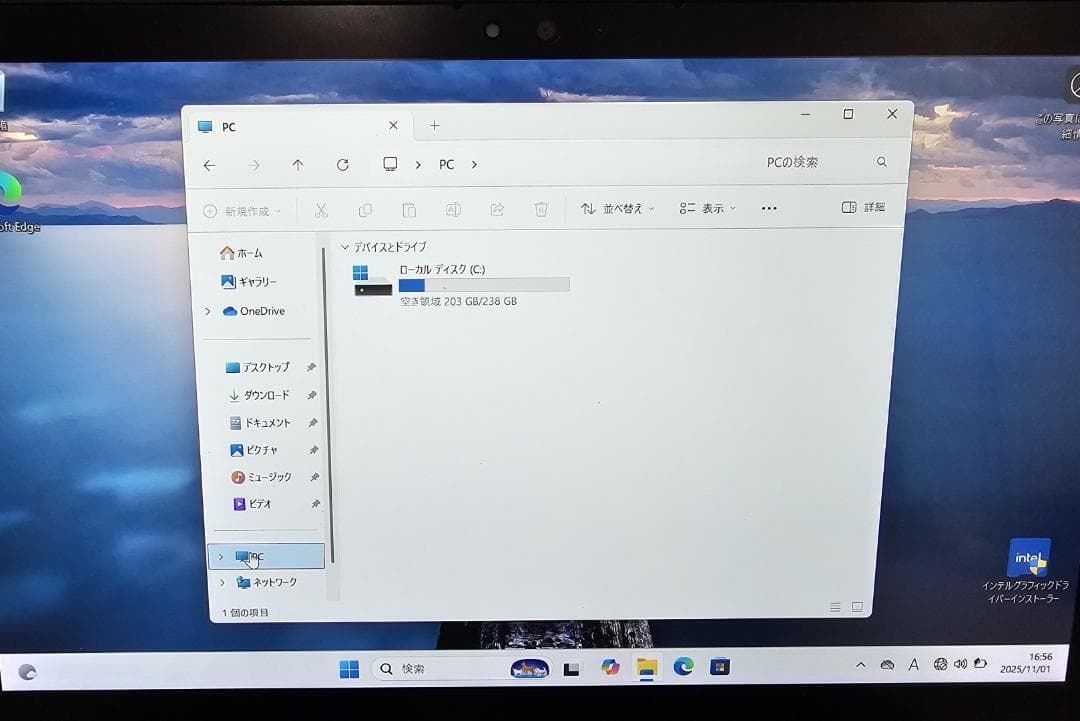This screenshot has height=721, width=1080.
Task: Open the 並べ替え sort dropdown
Action: coord(616,207)
